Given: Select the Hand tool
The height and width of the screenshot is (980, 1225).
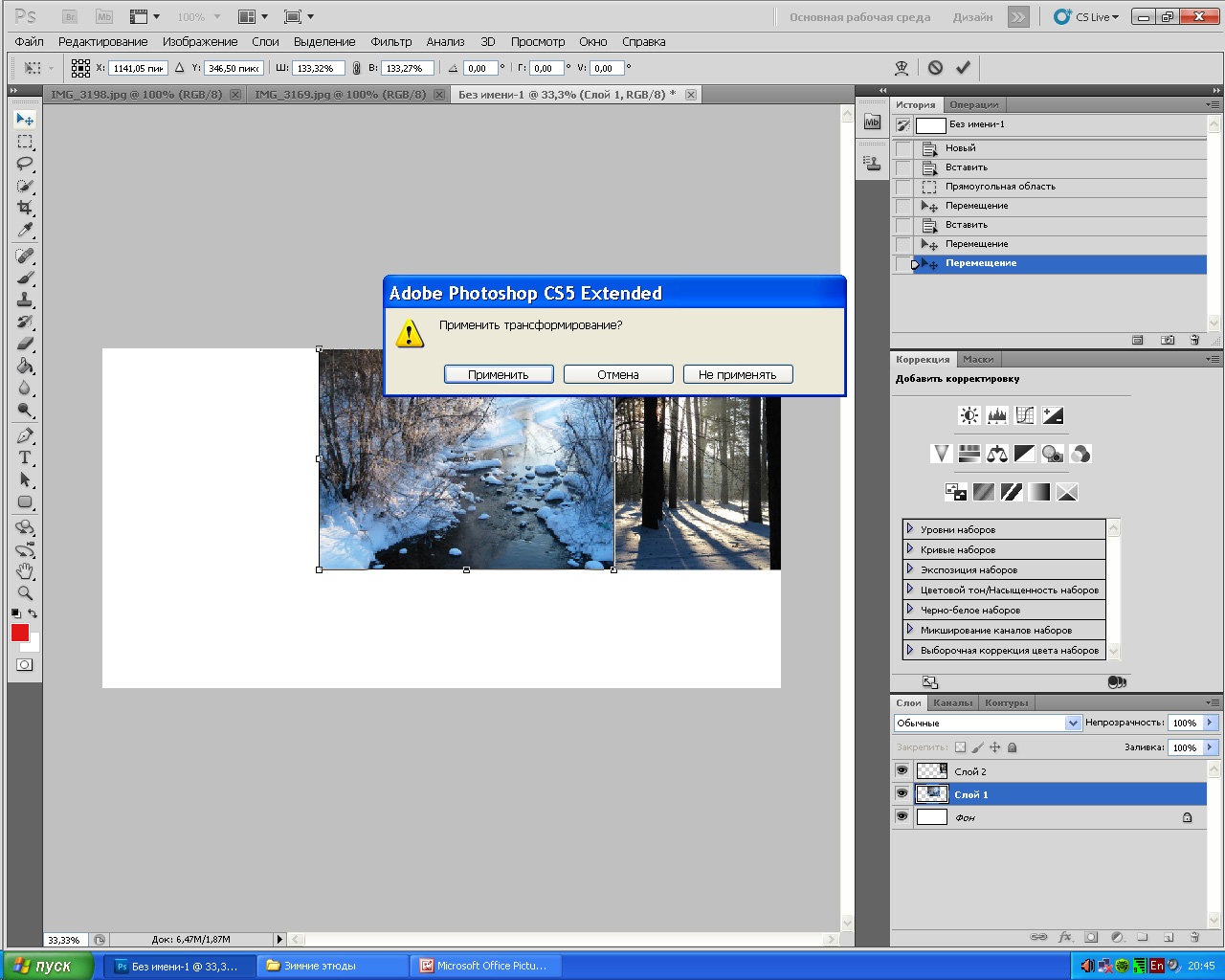Looking at the screenshot, I should 25,571.
